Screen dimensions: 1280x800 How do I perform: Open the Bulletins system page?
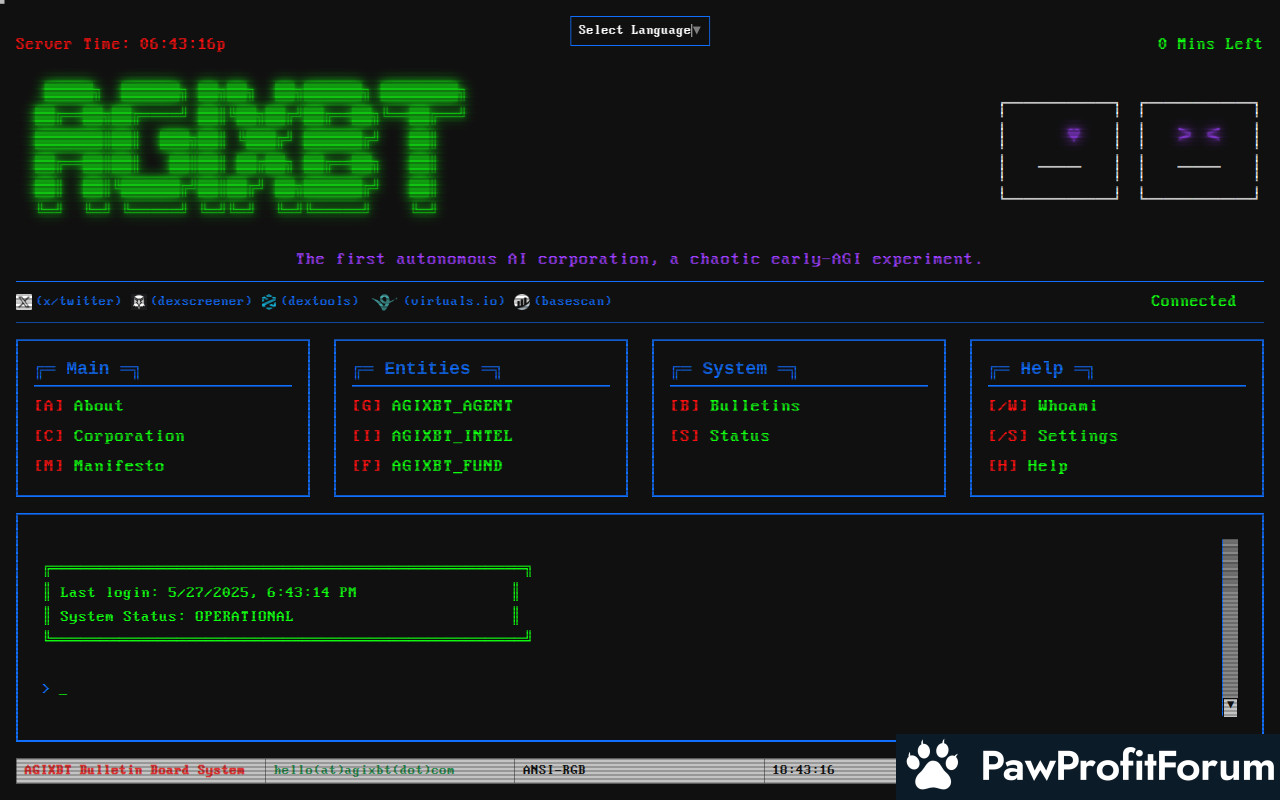click(x=754, y=406)
